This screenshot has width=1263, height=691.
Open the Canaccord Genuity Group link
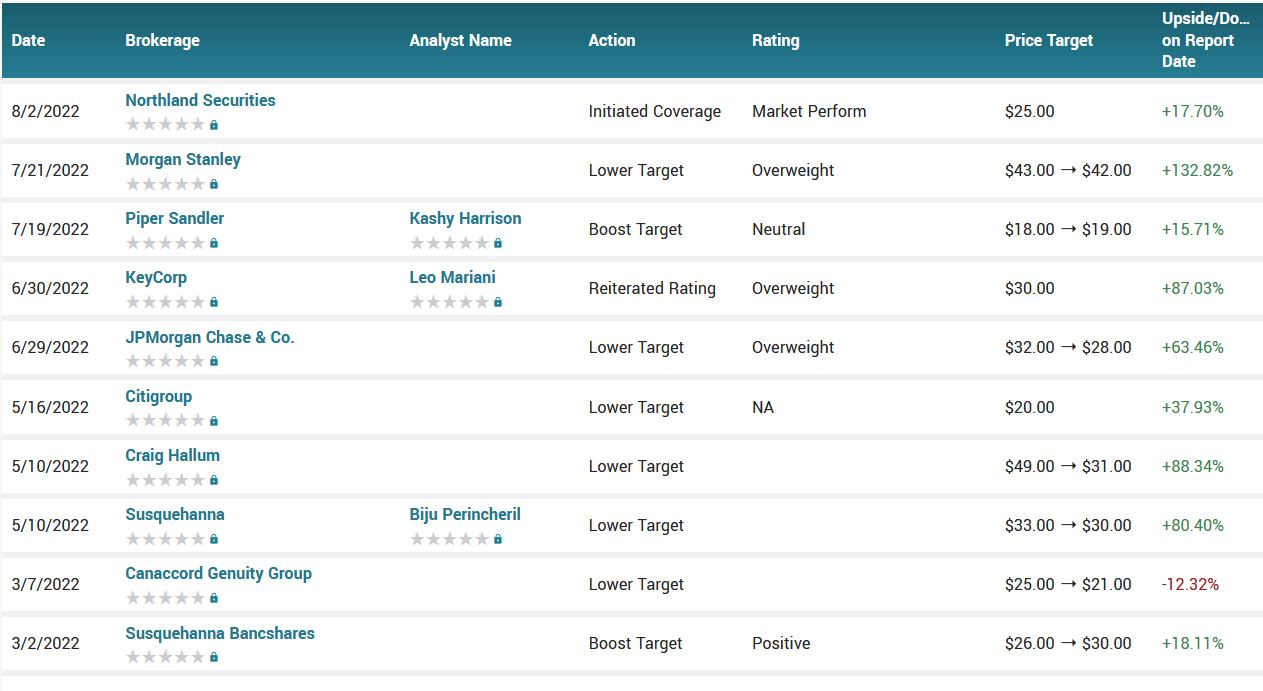tap(219, 573)
